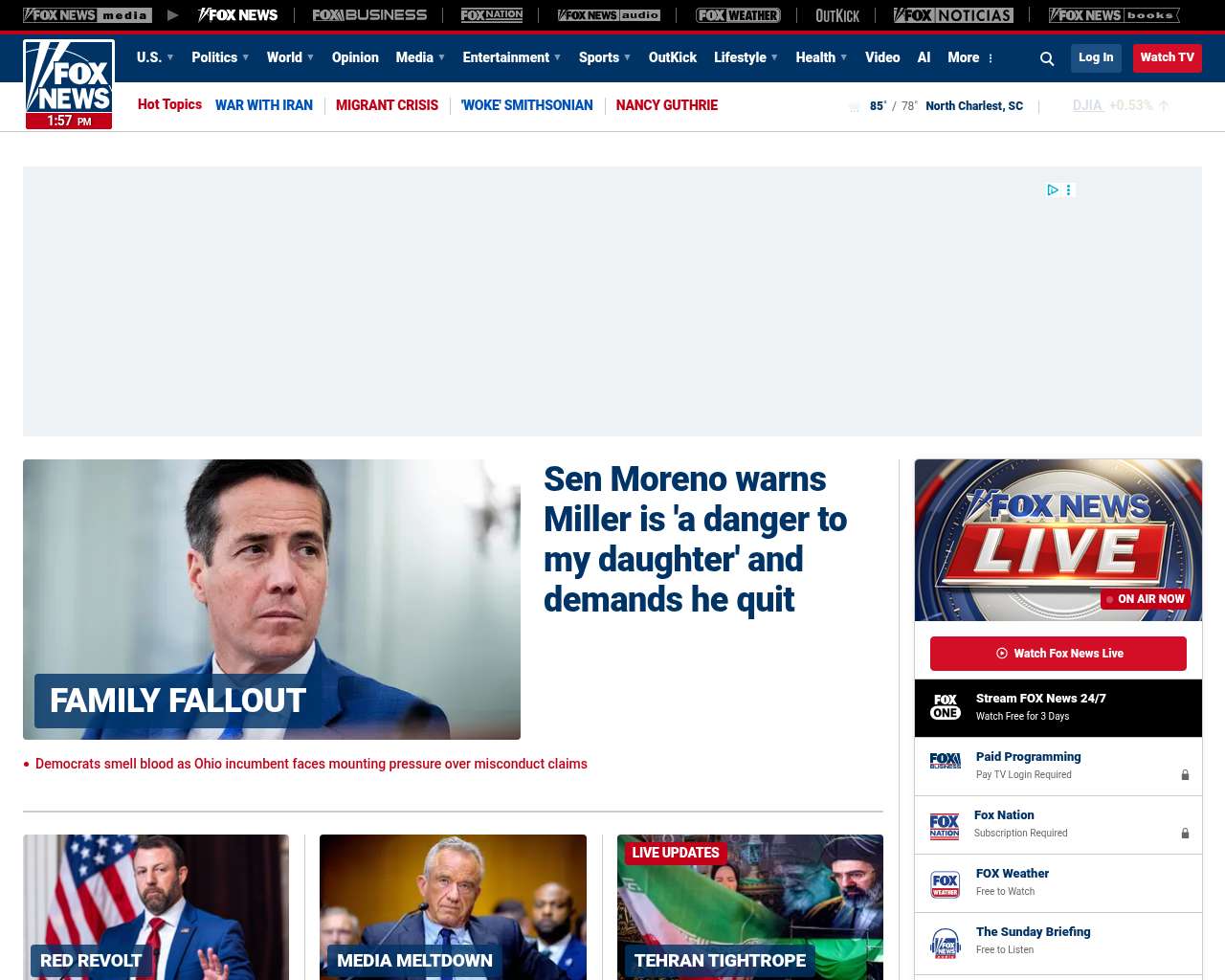Visit the OutKick logo in top bar

pyautogui.click(x=837, y=15)
